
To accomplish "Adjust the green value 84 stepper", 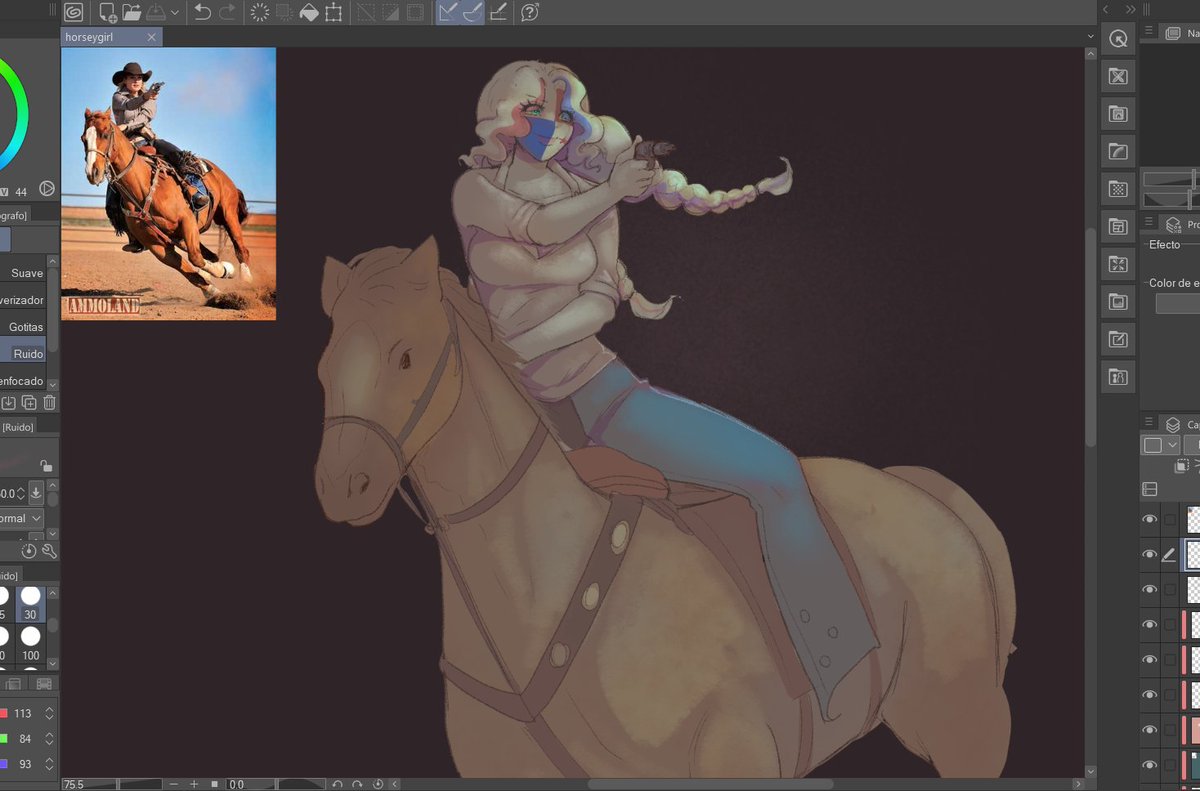I will [x=49, y=739].
